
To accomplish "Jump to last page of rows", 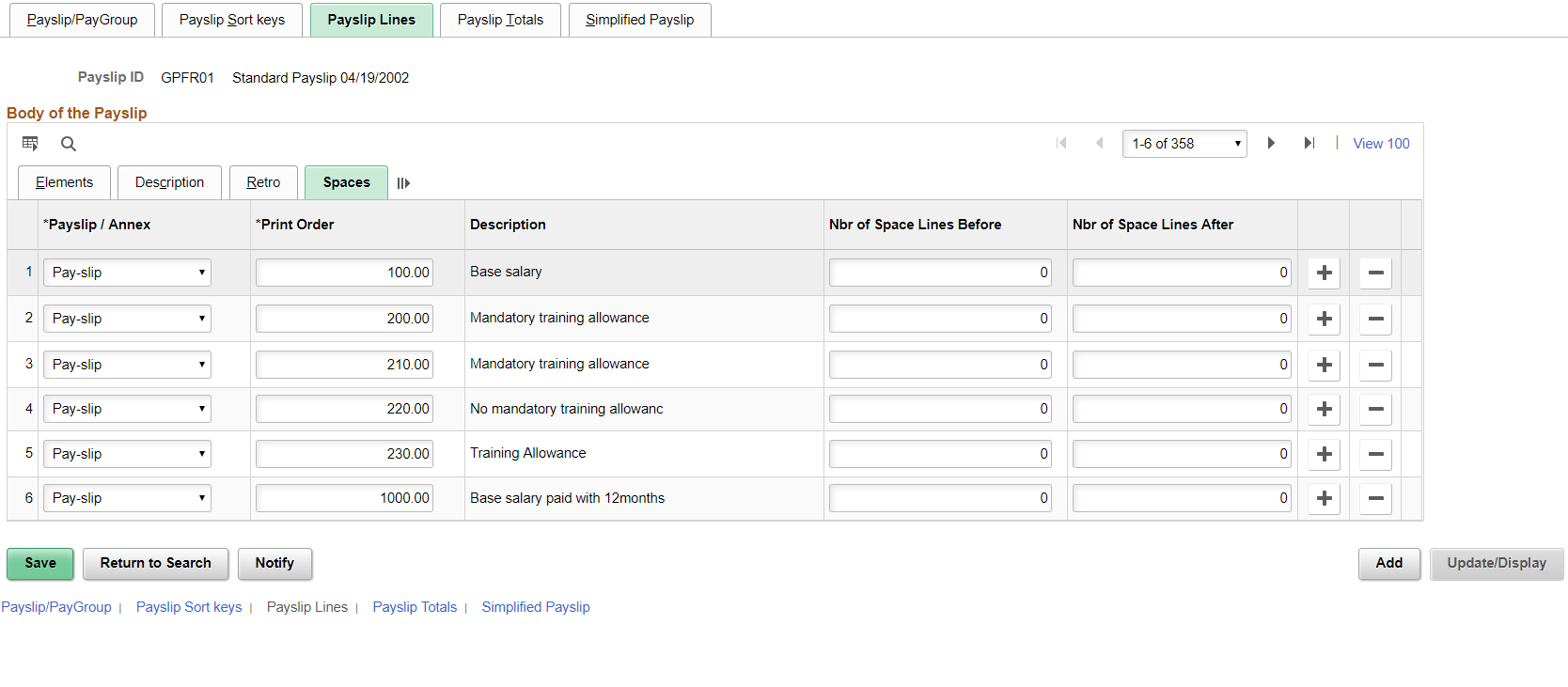I will pos(1309,143).
